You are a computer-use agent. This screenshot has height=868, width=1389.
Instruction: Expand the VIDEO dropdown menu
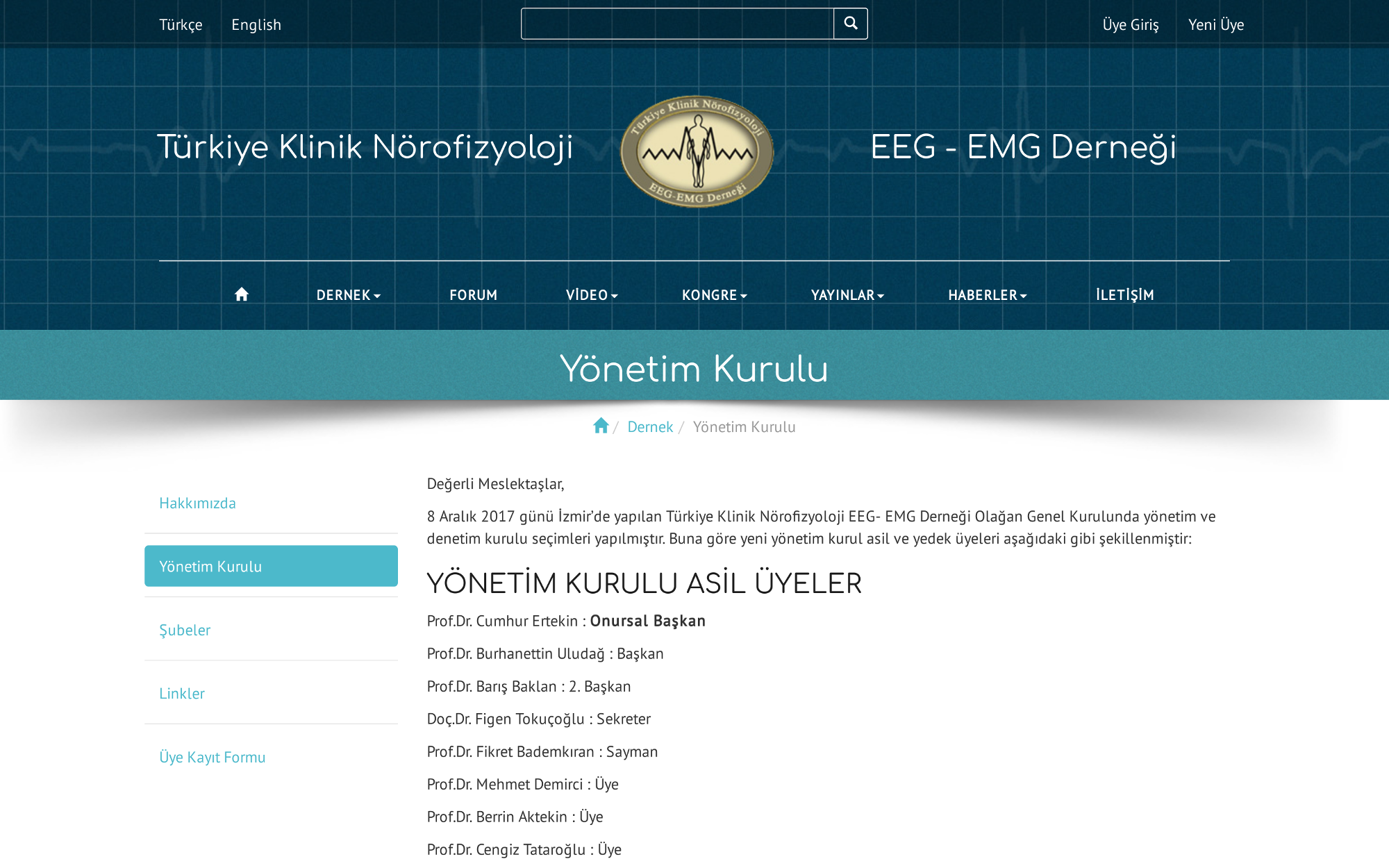(x=592, y=295)
